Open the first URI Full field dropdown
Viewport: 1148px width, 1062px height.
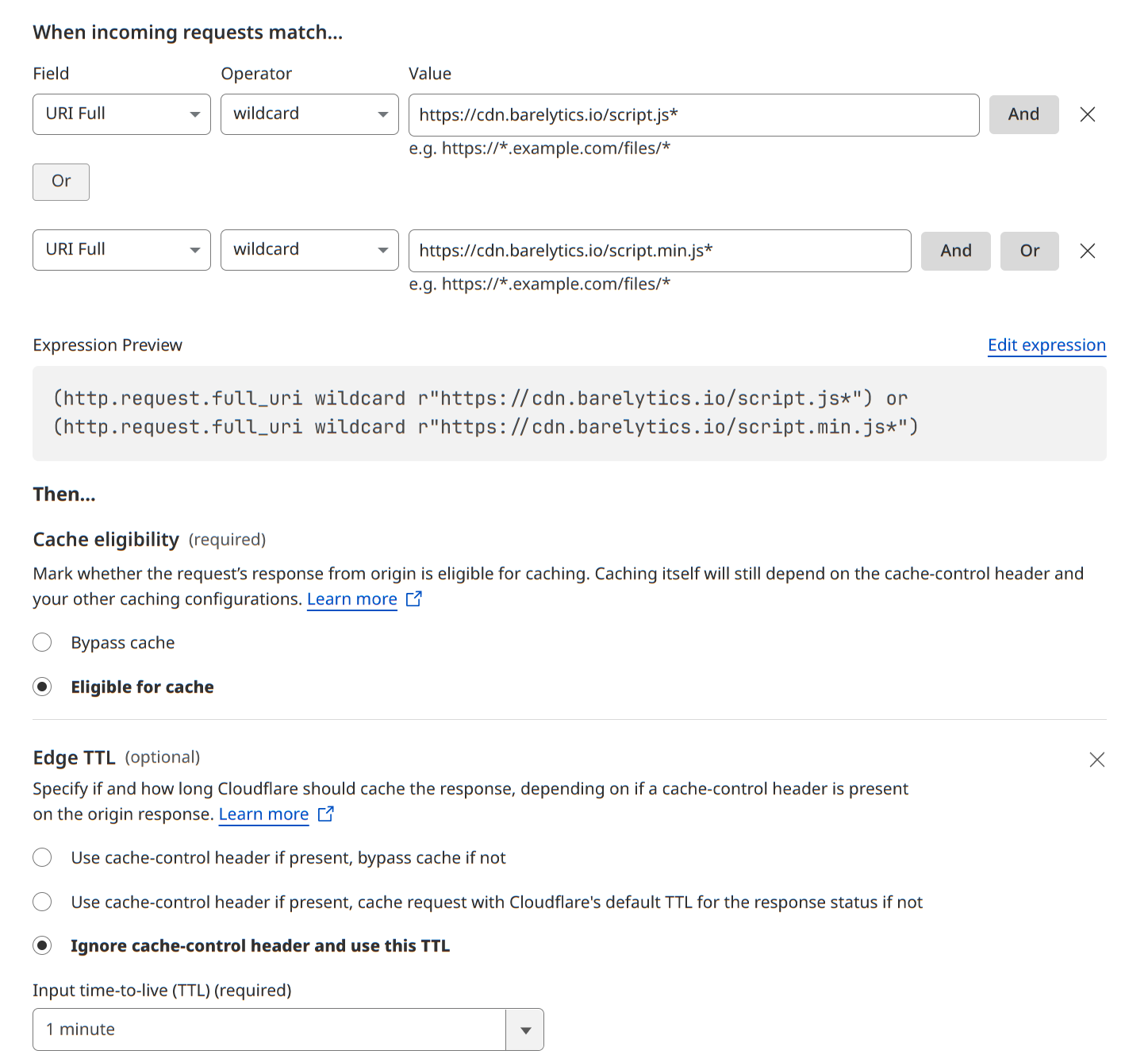tap(121, 114)
